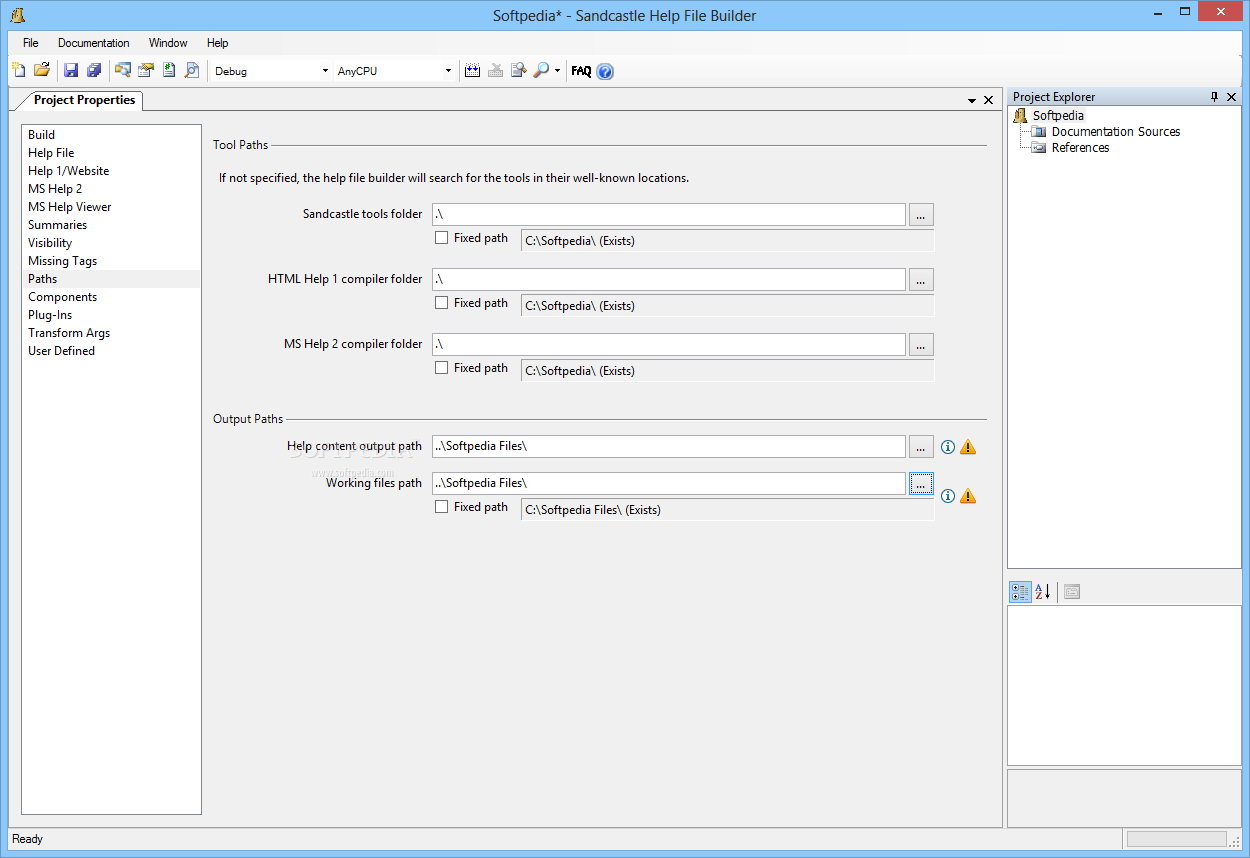
Task: Click the Working files path field
Action: 669,483
